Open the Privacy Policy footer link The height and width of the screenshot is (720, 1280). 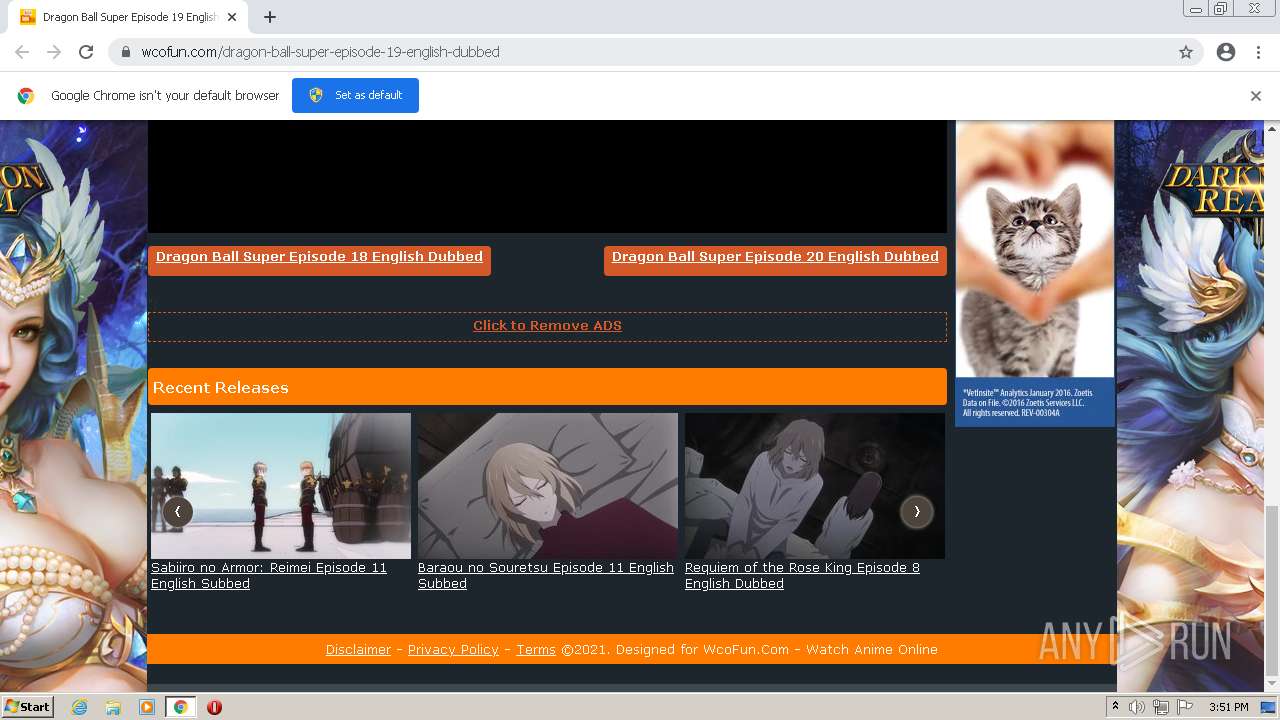pos(453,650)
